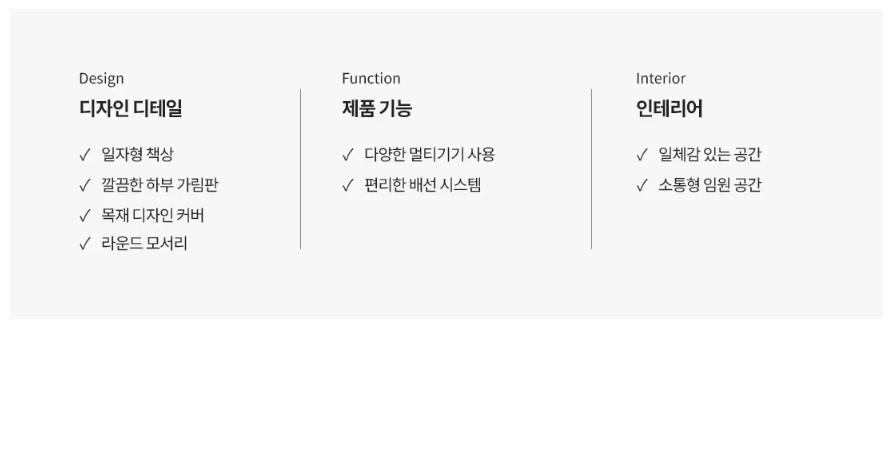Viewport: 892px width, 453px height.
Task: Select the Function label text
Action: [371, 78]
